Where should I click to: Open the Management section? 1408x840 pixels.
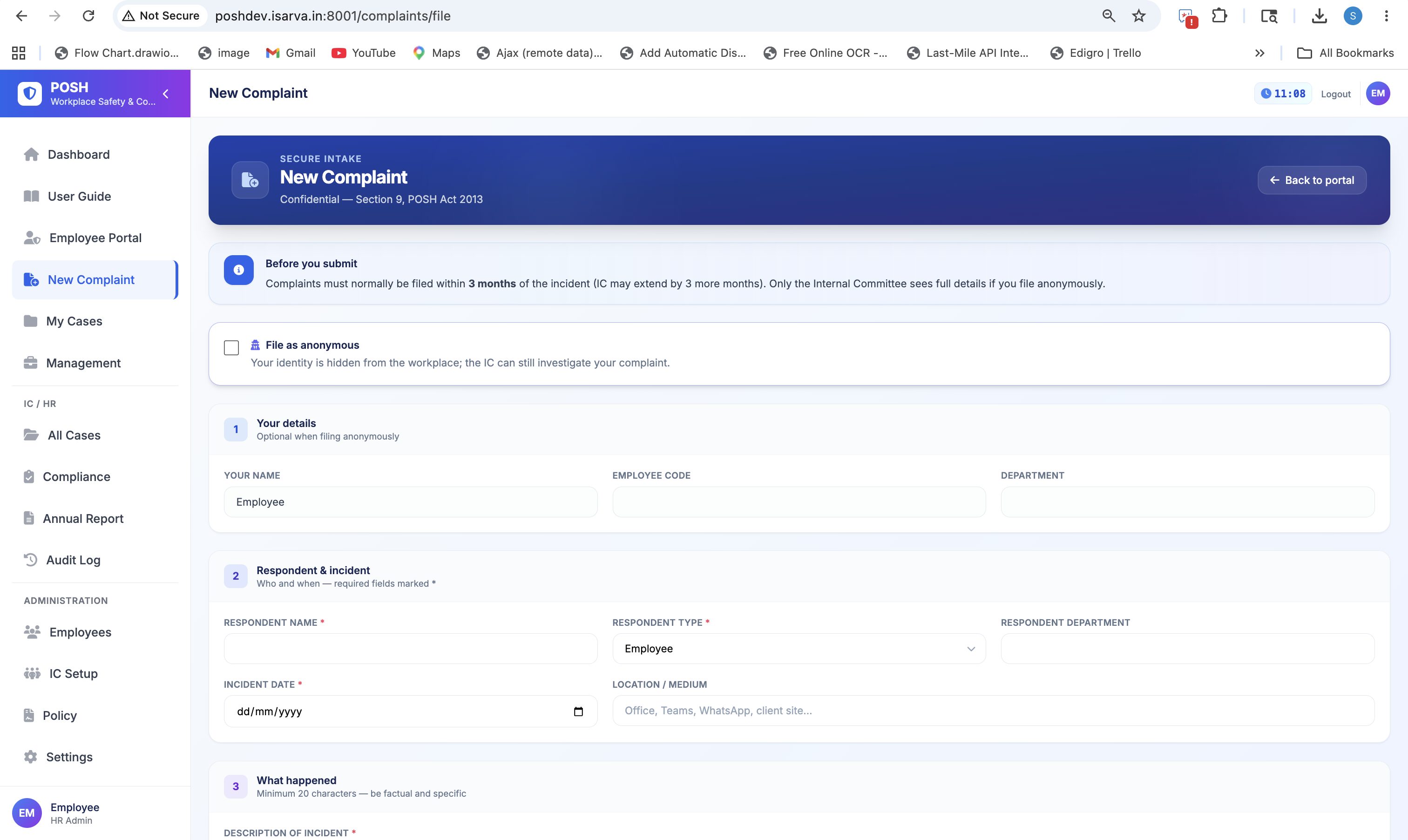95,363
